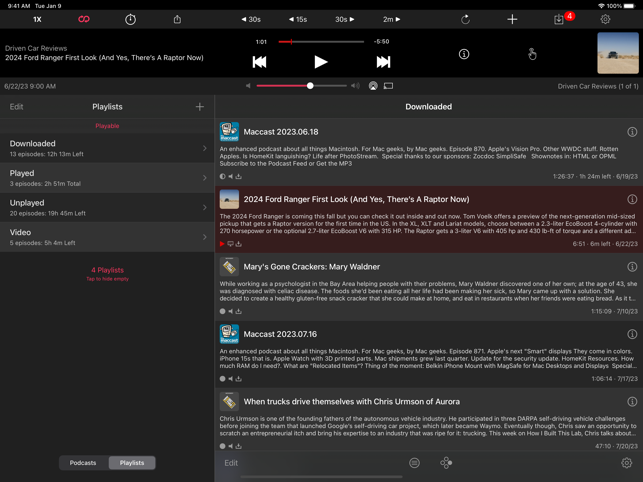Show info for Maccast 2023.07.16
This screenshot has height=482, width=643.
[x=632, y=334]
